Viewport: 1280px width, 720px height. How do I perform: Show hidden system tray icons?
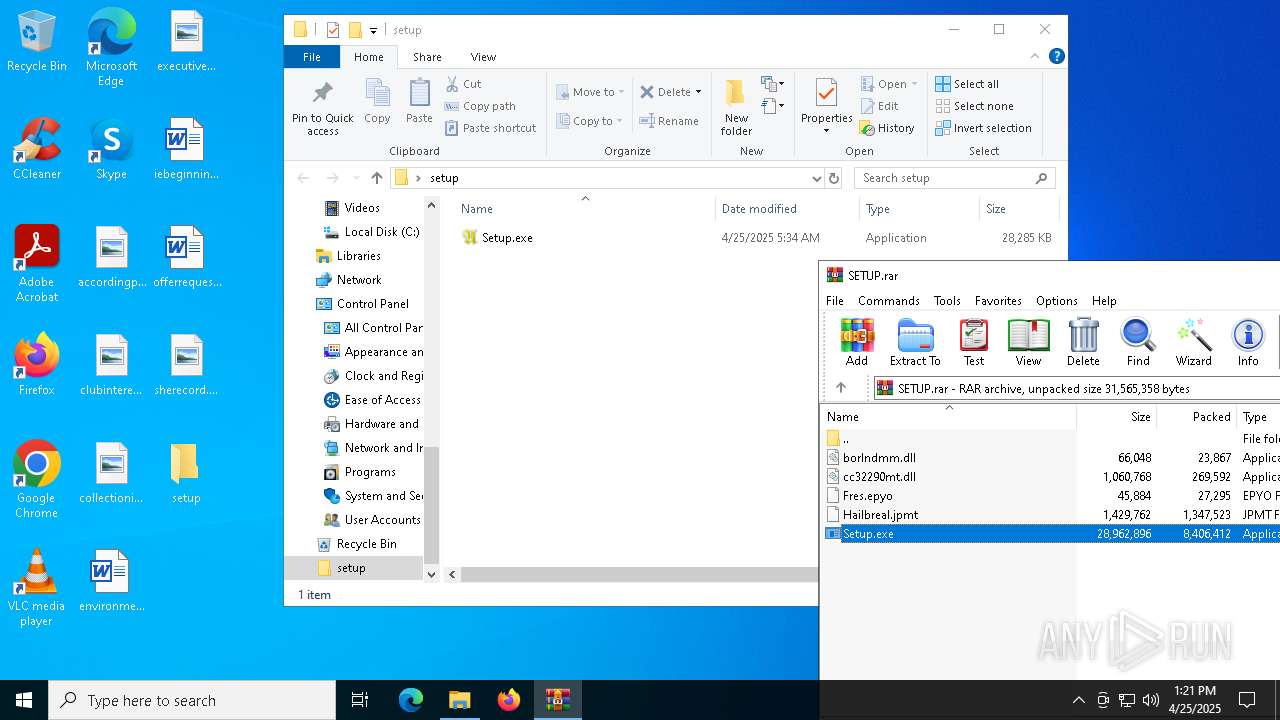tap(1078, 700)
